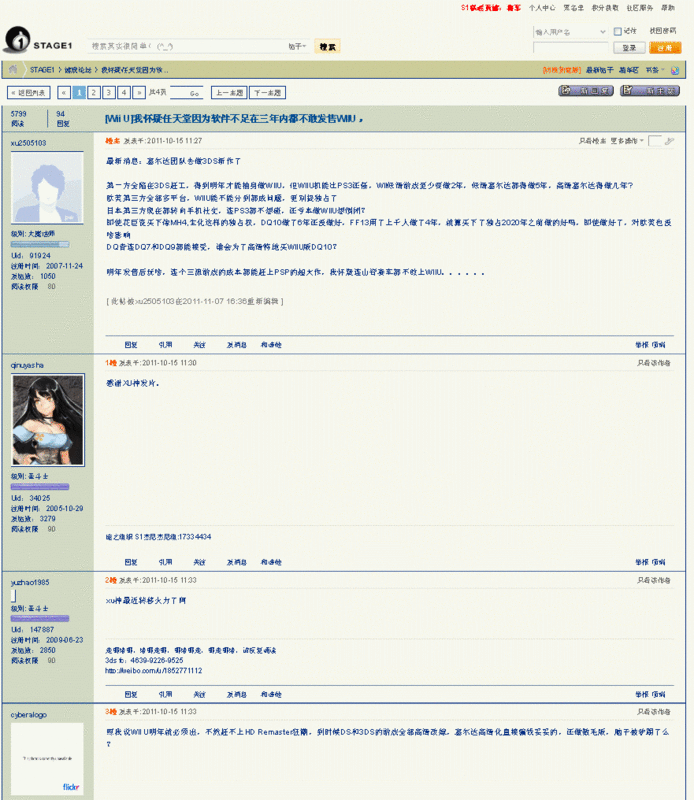
Task: Click username yuzhao1985
Action: click(30, 582)
